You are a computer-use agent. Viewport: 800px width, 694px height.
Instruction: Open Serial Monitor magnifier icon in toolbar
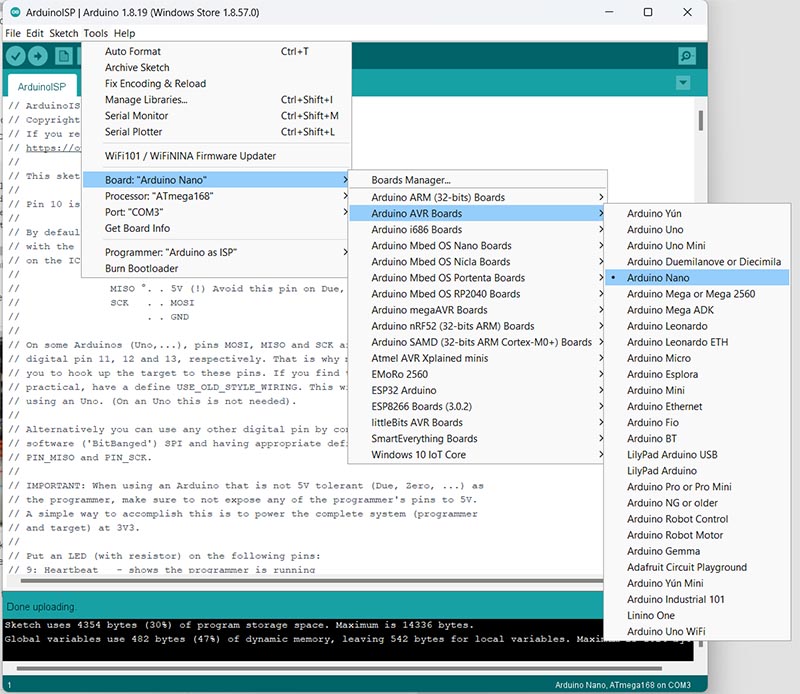(686, 56)
